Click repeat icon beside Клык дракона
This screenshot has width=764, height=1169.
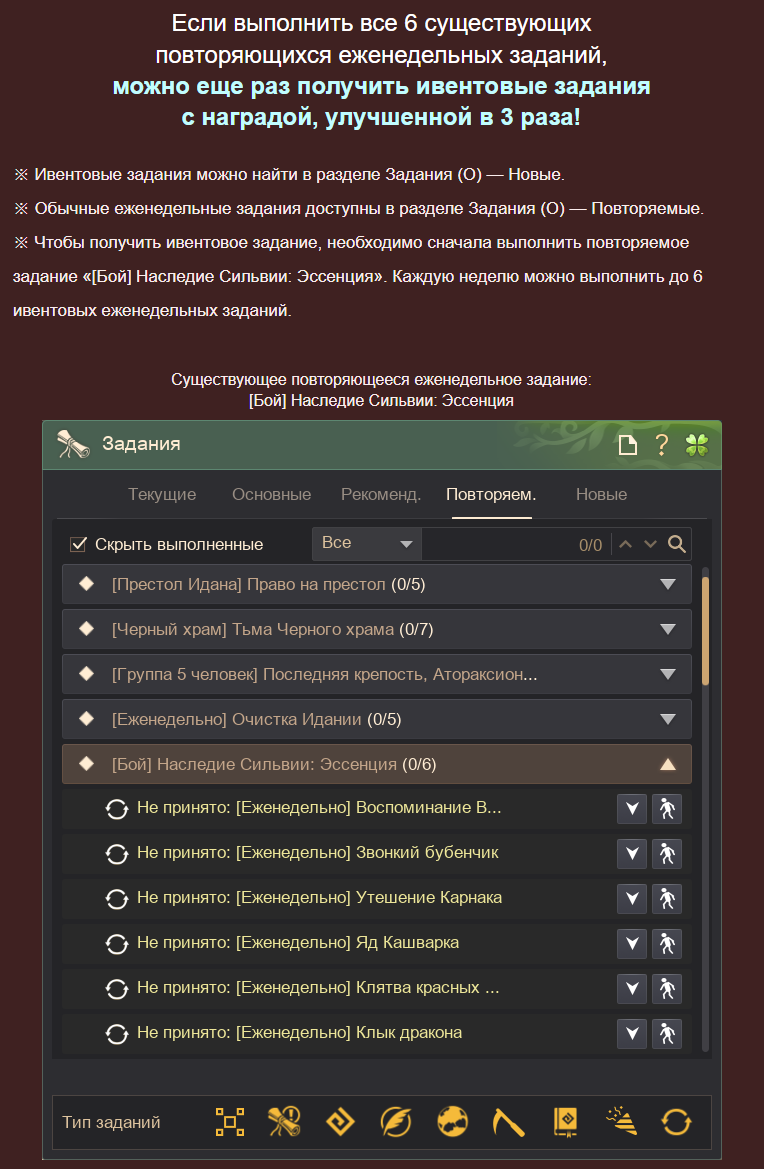[x=117, y=1033]
